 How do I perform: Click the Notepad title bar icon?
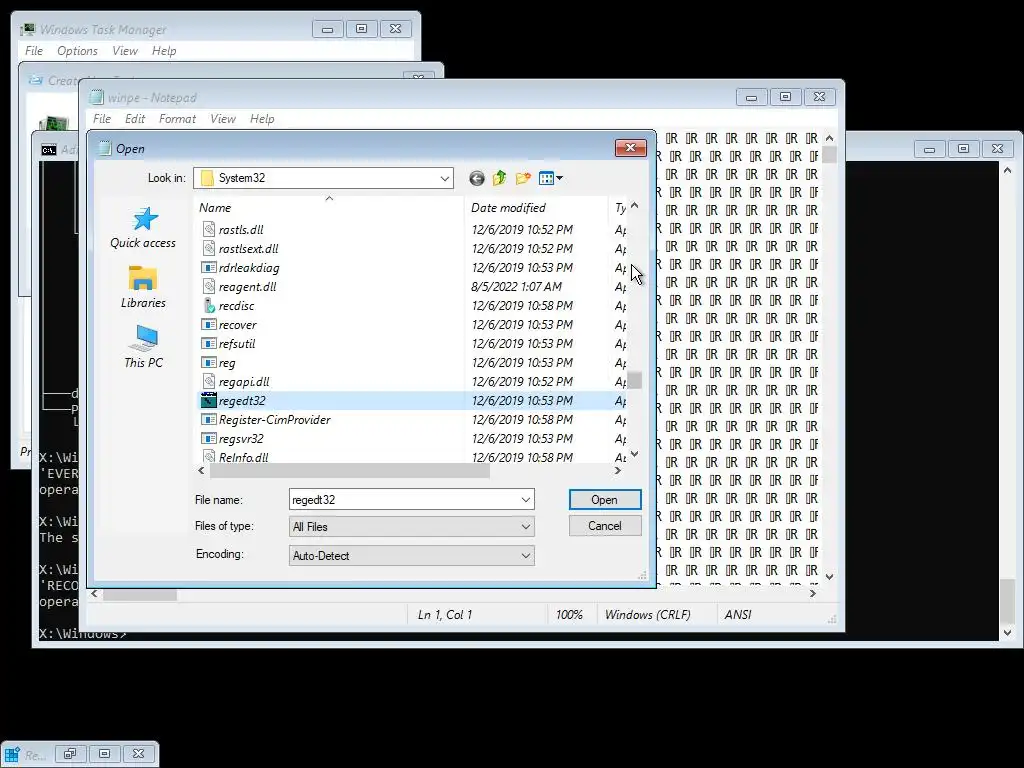(x=97, y=97)
